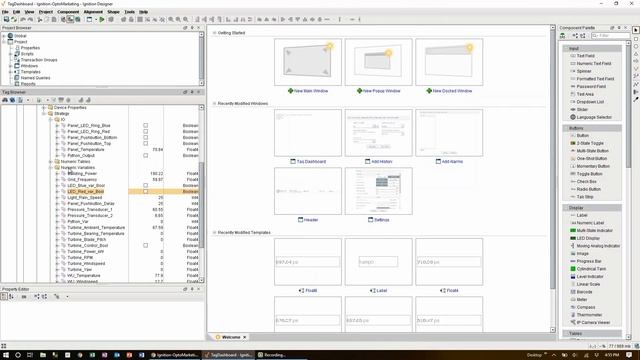Screen dimensions: 640x360
Task: Save project using the toolbar save icon
Action: 6,19
